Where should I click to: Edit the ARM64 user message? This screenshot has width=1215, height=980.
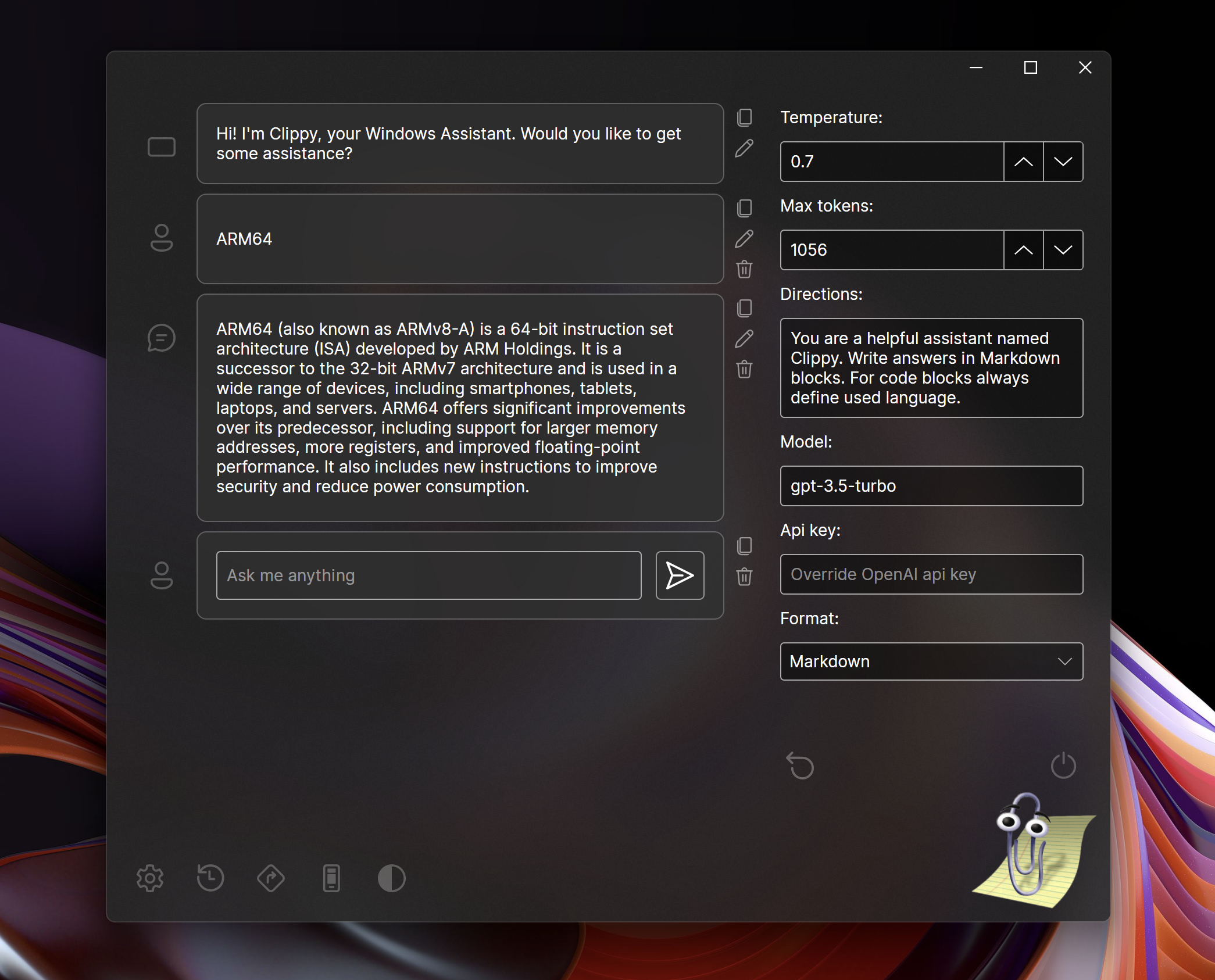point(744,239)
